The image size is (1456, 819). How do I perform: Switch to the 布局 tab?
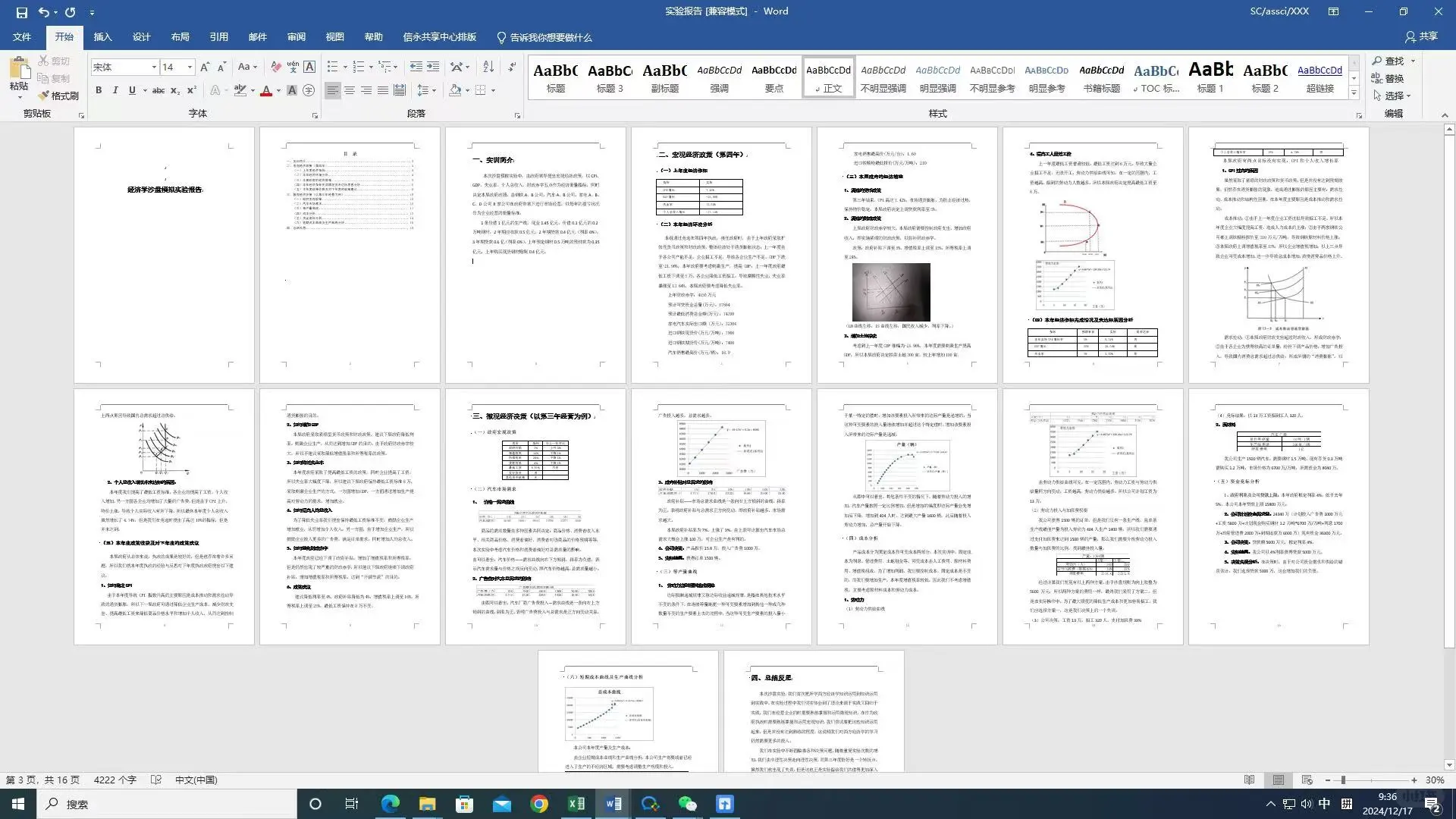(180, 36)
